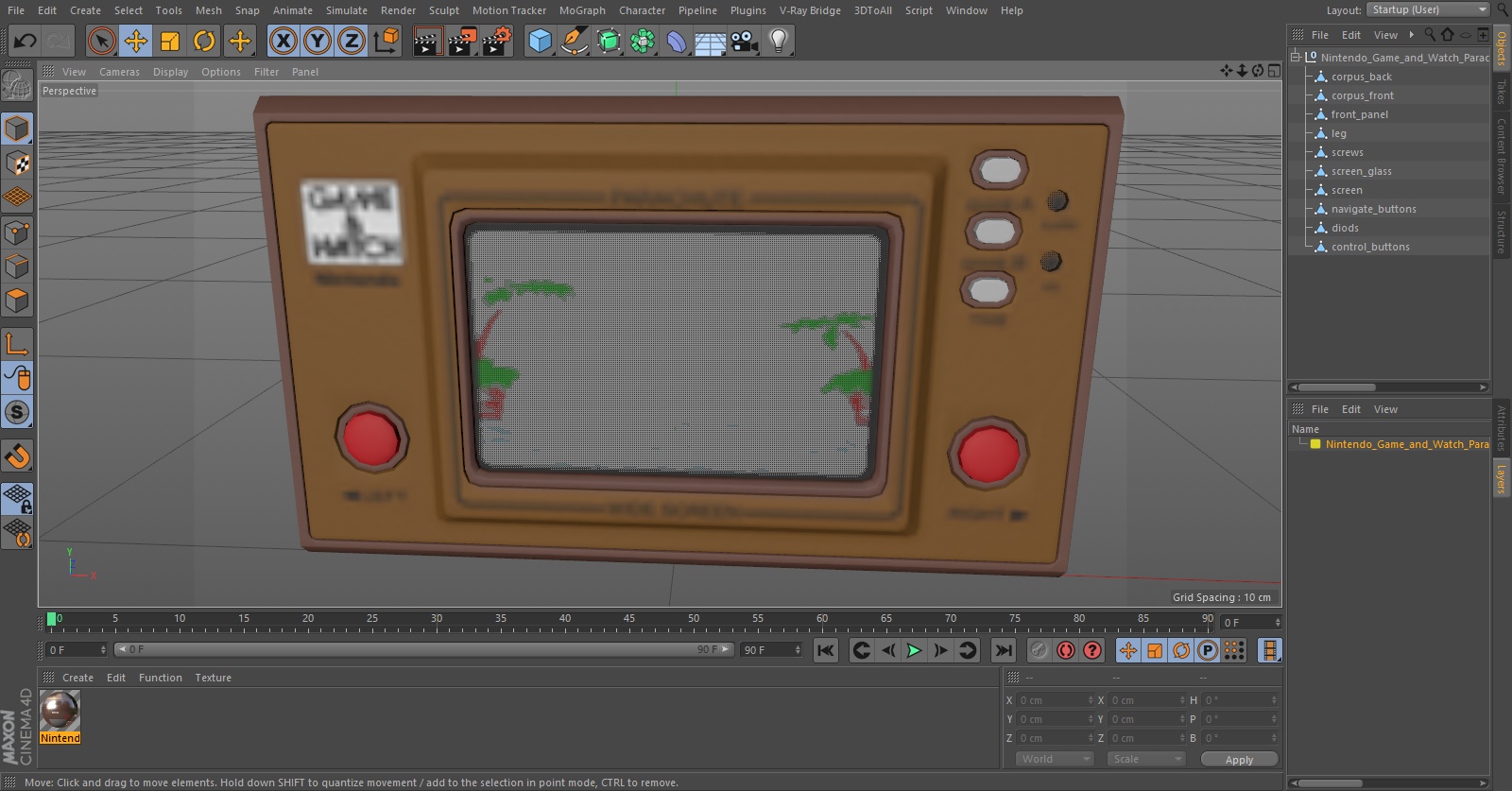
Task: Open keyframe help question mark button
Action: 1092,650
